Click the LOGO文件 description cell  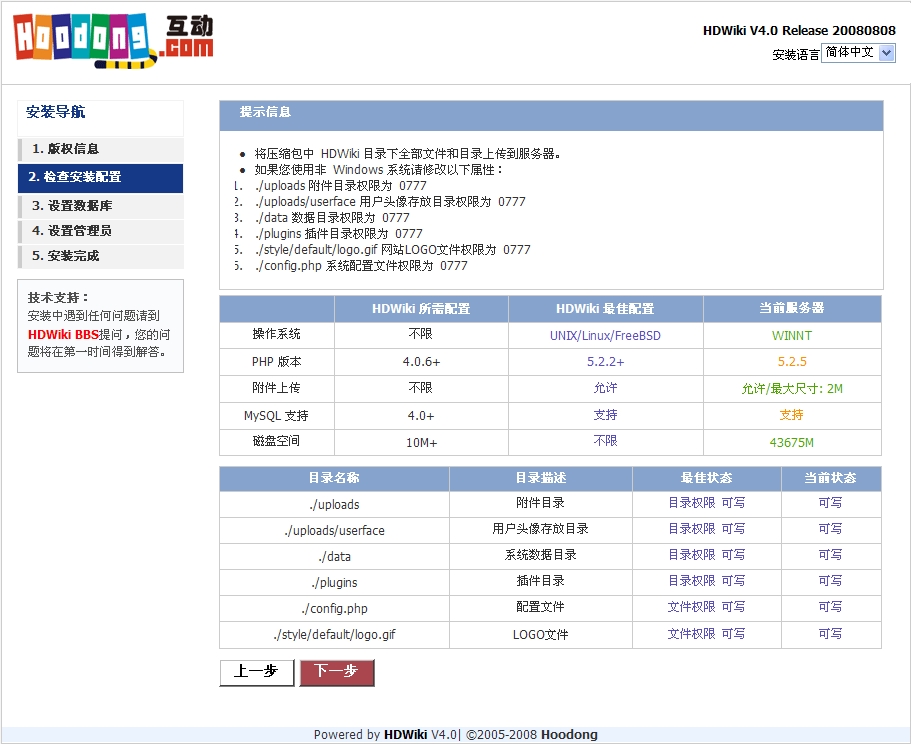541,635
